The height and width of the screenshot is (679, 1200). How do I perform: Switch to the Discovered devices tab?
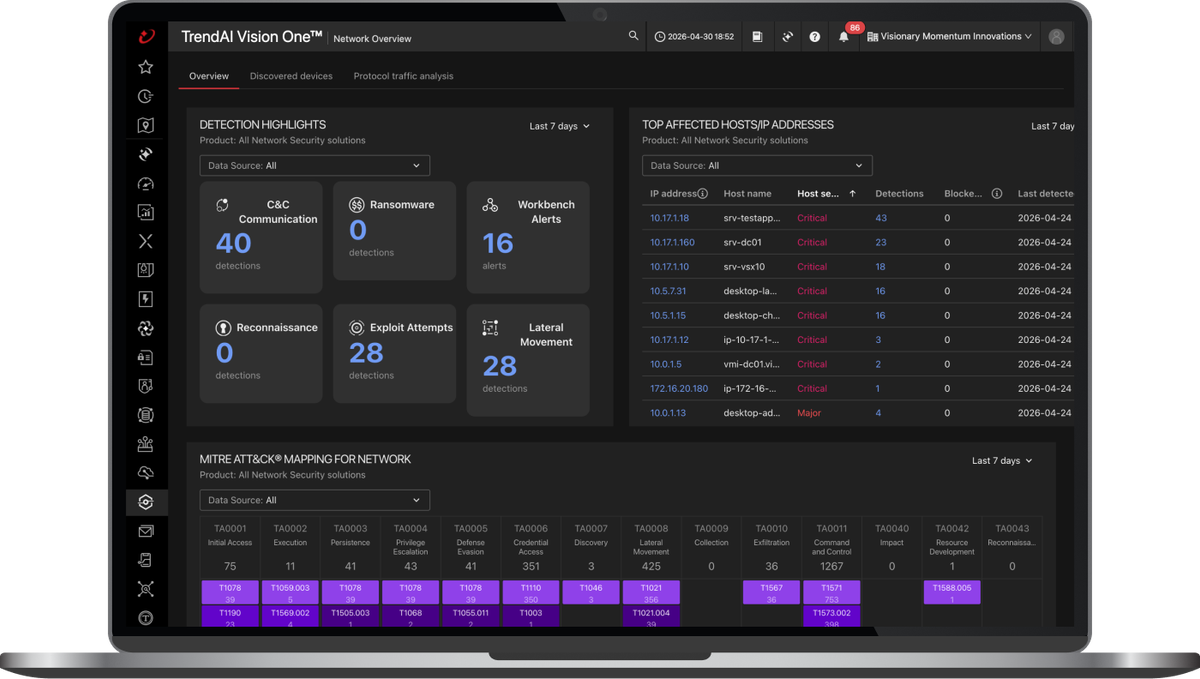pyautogui.click(x=291, y=76)
